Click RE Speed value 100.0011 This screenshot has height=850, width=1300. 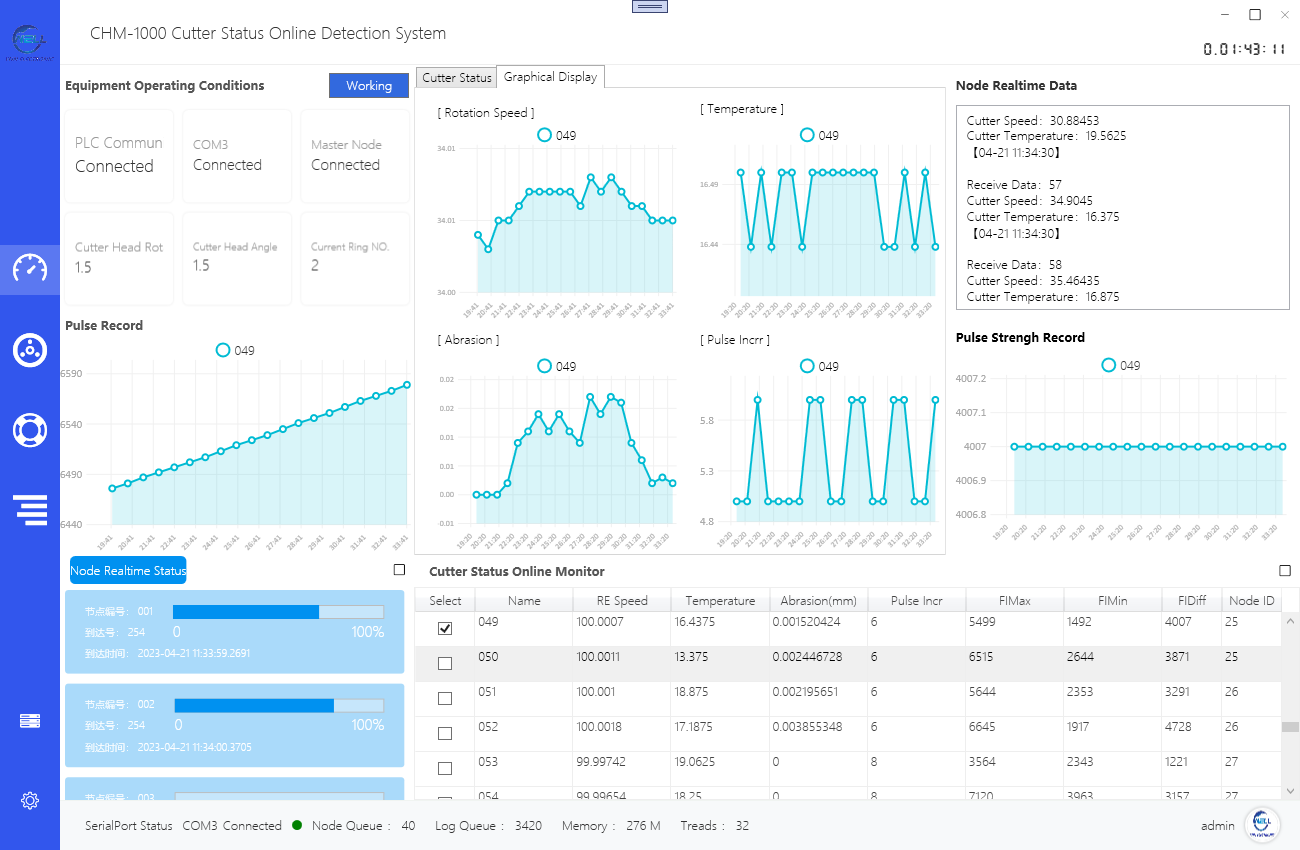599,657
